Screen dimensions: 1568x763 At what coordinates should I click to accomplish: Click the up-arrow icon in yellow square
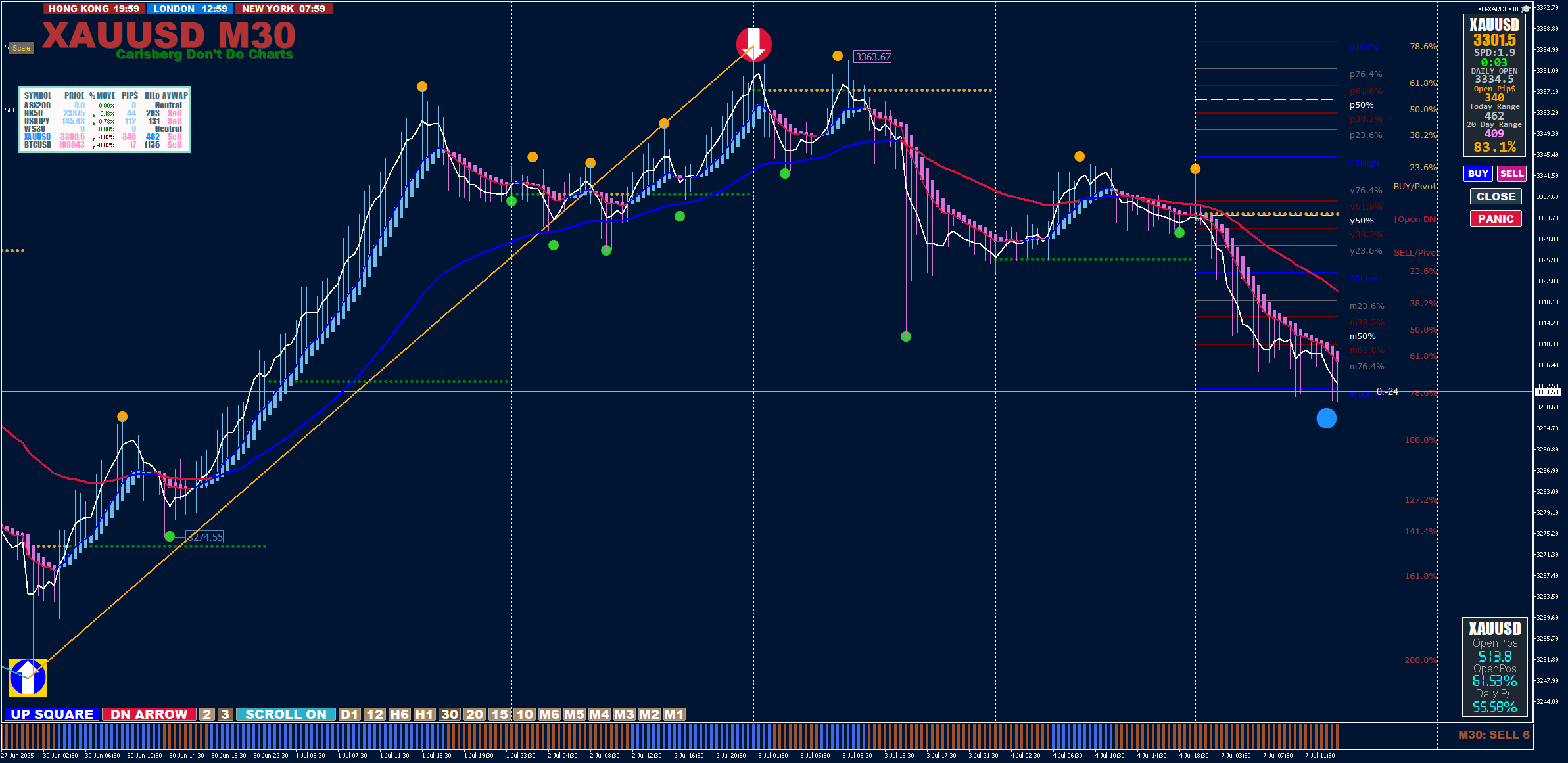click(28, 677)
